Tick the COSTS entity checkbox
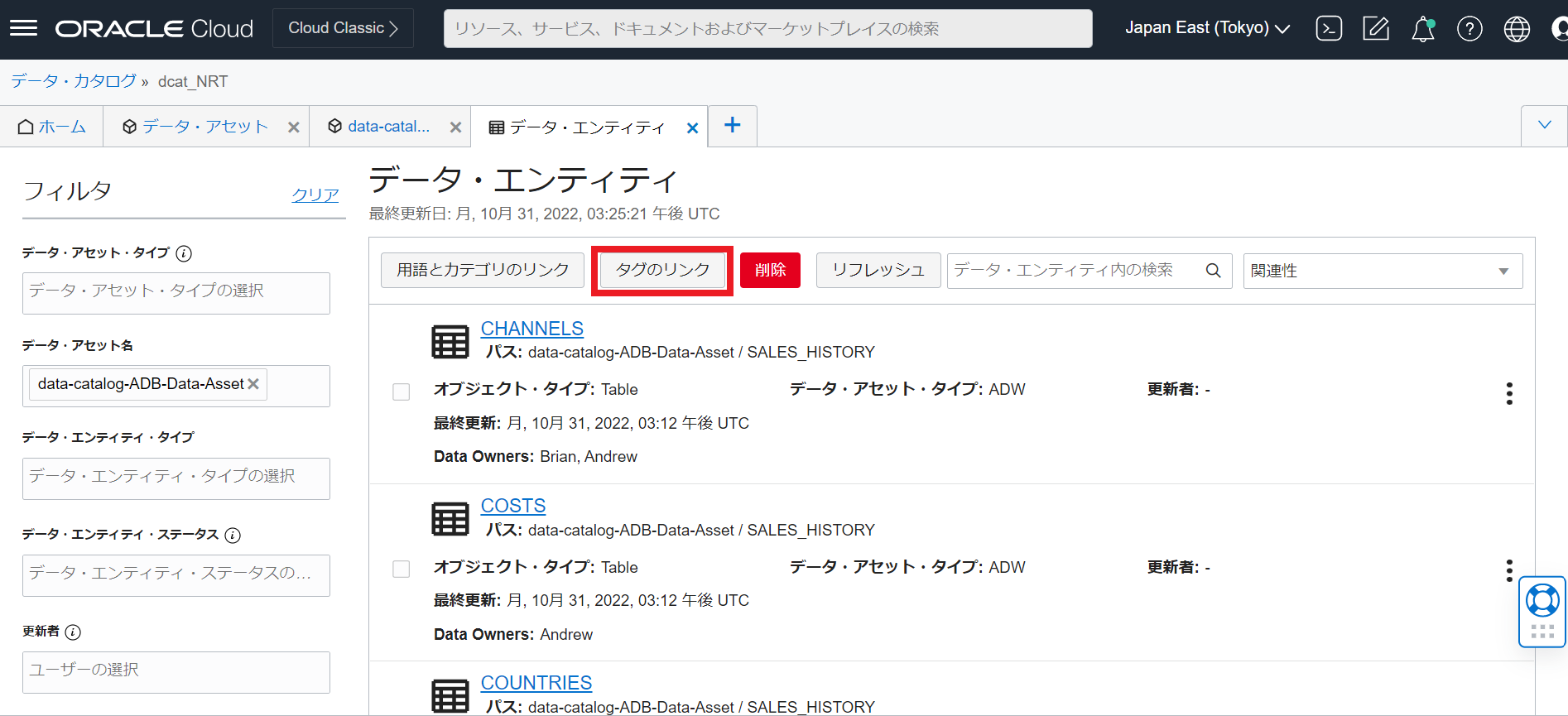This screenshot has height=716, width=1568. pos(402,569)
